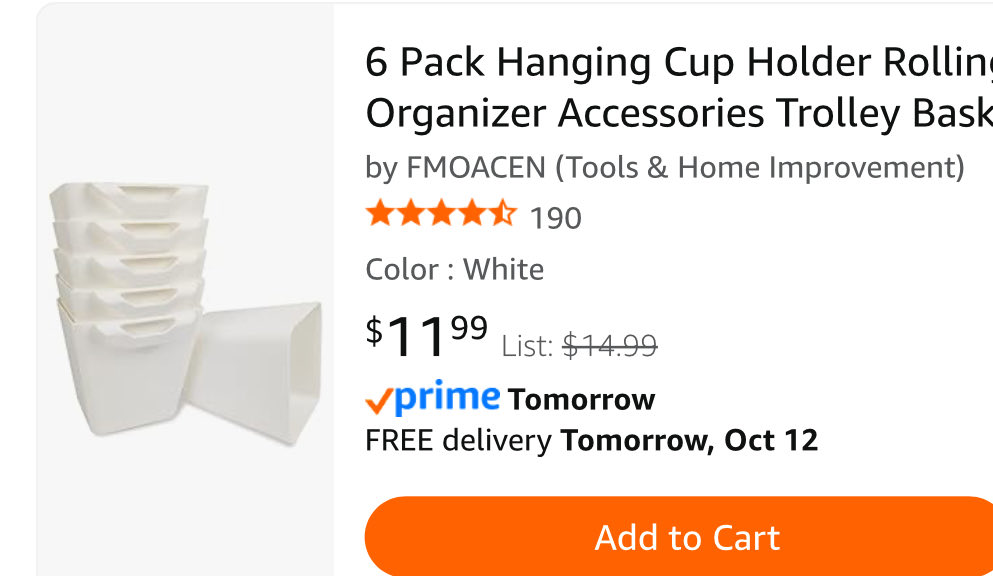Click the List: price label
This screenshot has height=576, width=993.
pyautogui.click(x=527, y=346)
